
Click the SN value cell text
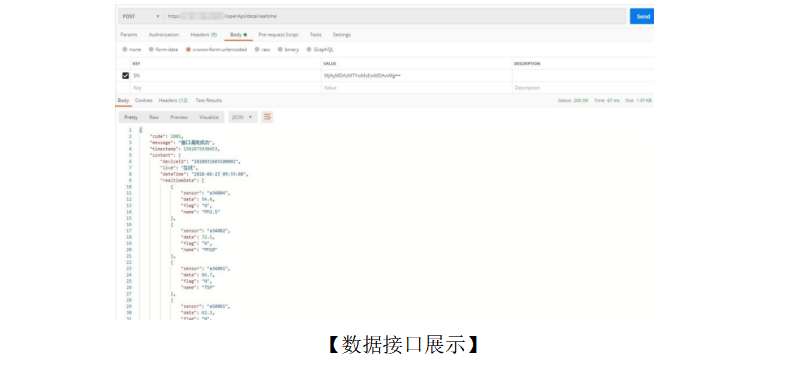[362, 75]
